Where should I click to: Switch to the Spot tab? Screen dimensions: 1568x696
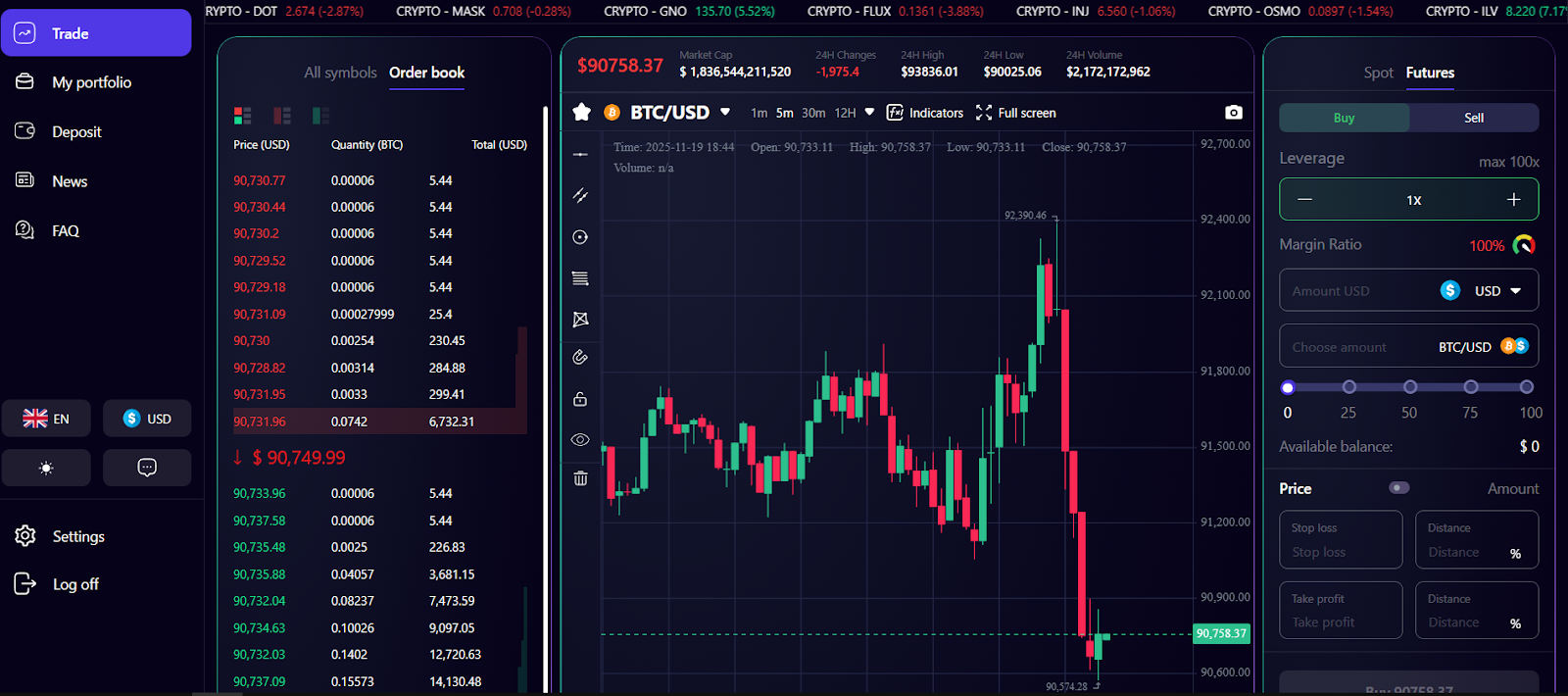(x=1378, y=73)
